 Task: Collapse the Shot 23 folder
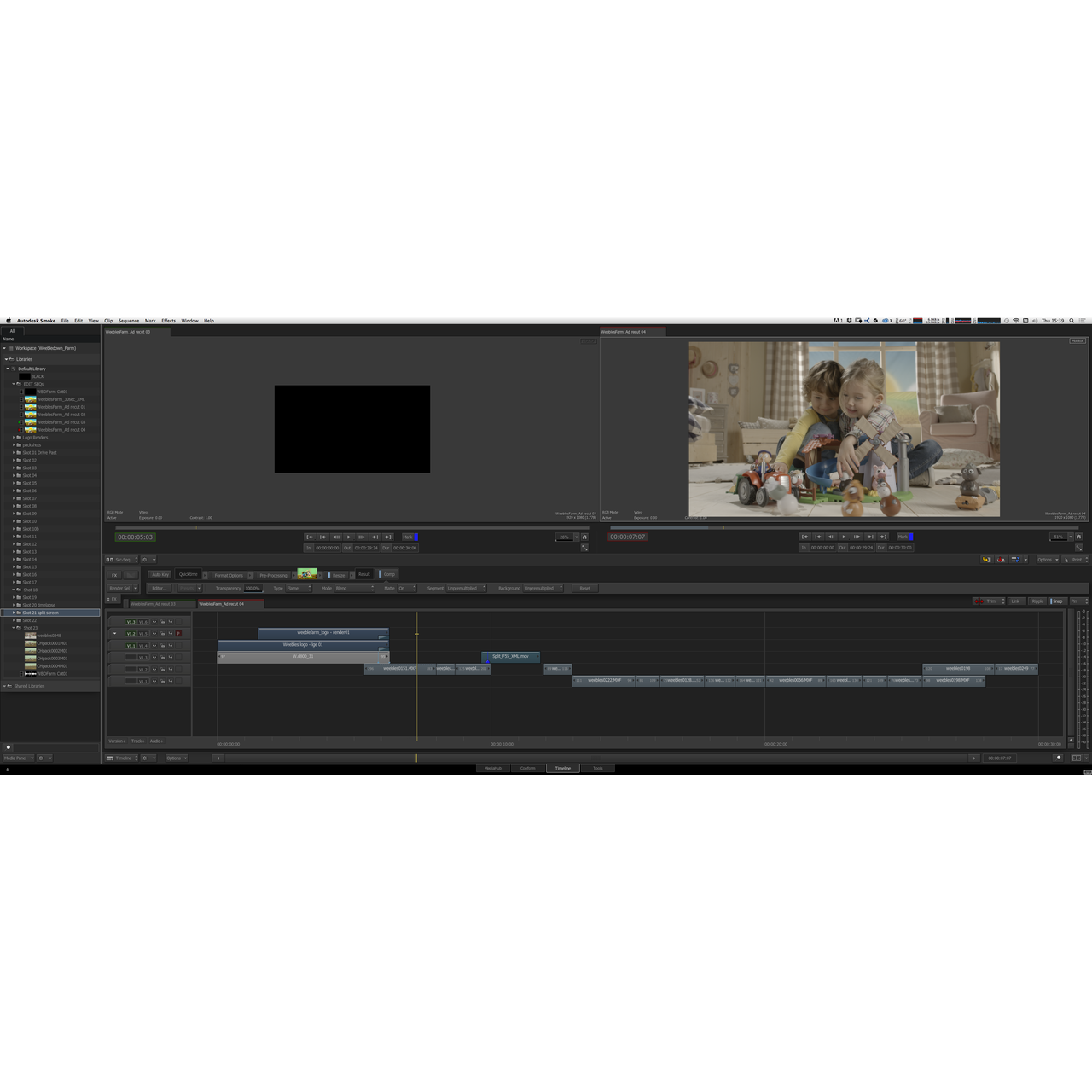click(14, 628)
